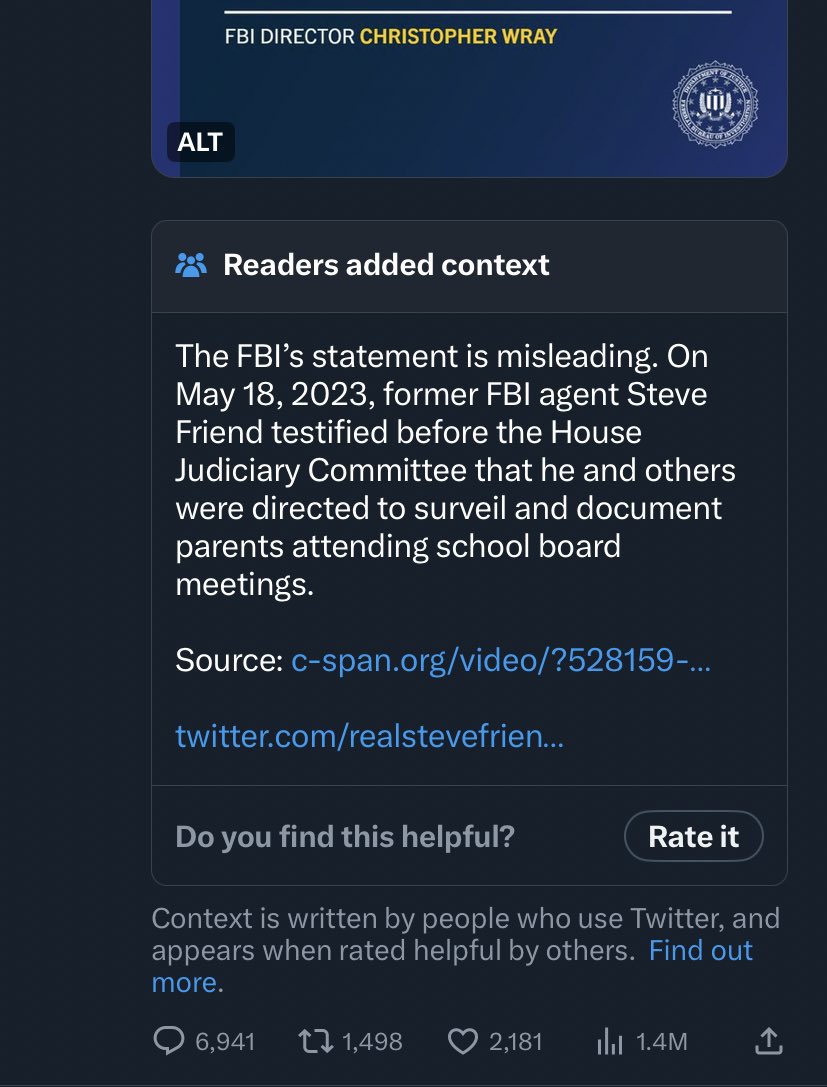The width and height of the screenshot is (827, 1087).
Task: Tap the FBI seal emblem
Action: click(715, 104)
